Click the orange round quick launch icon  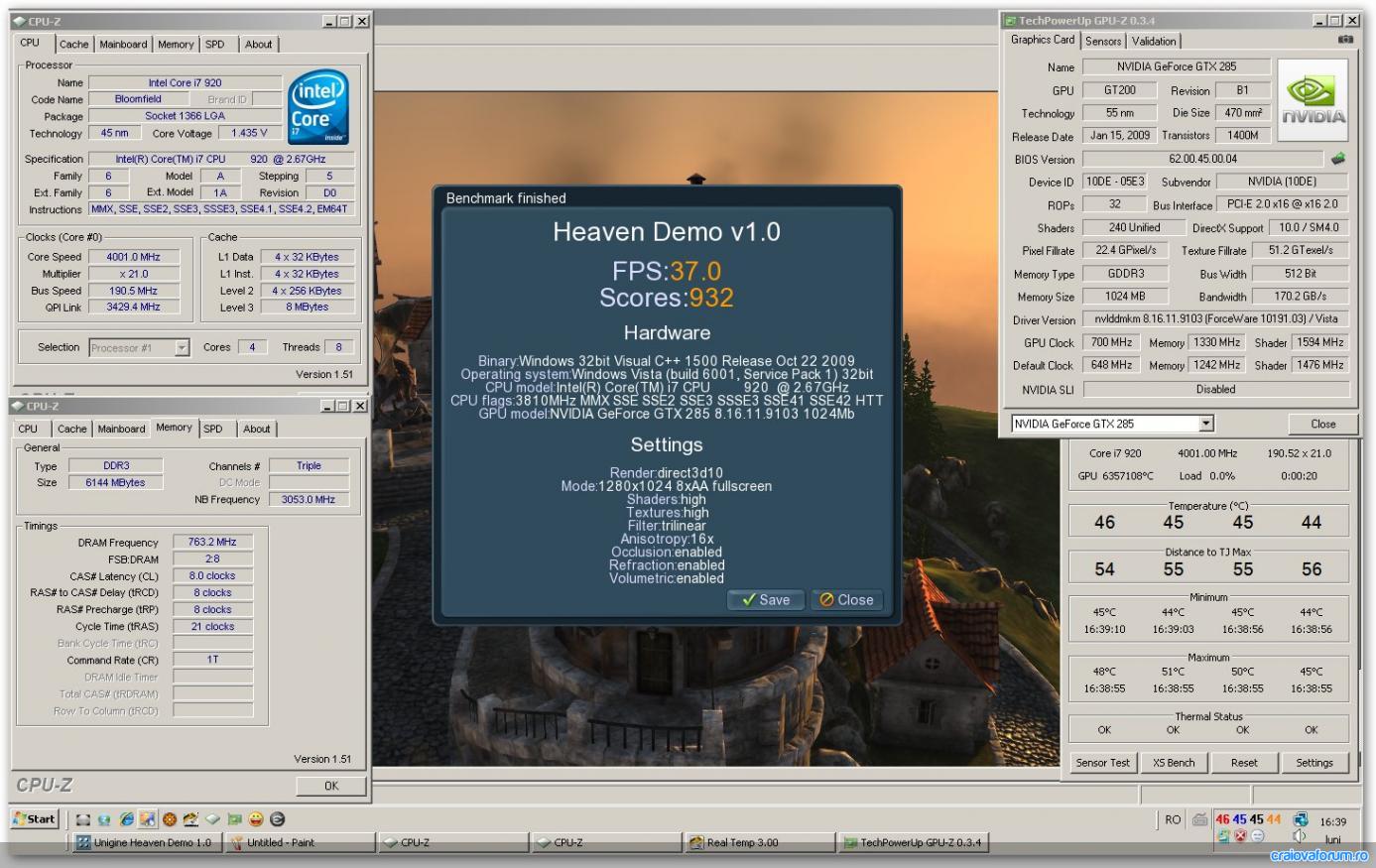[x=170, y=819]
